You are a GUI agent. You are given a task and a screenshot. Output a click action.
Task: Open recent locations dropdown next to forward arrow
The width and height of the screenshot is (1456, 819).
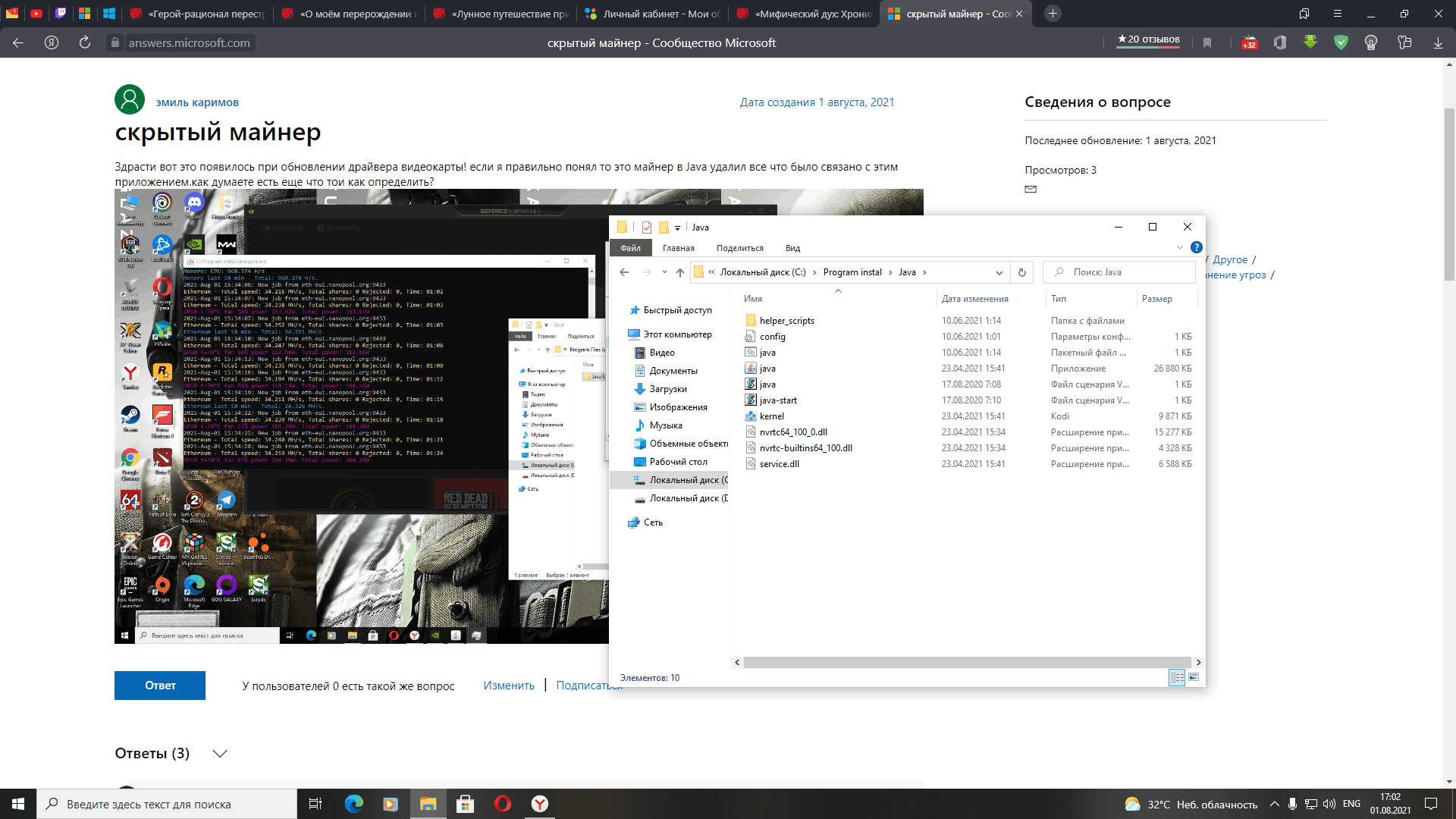tap(664, 272)
